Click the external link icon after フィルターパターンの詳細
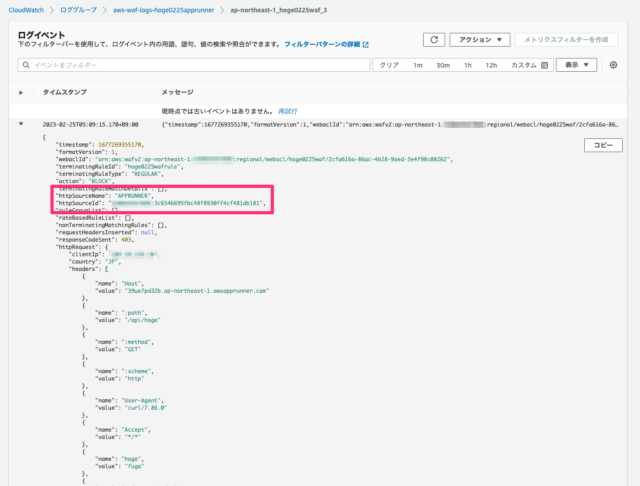Screen dimensions: 640x486 pos(366,44)
